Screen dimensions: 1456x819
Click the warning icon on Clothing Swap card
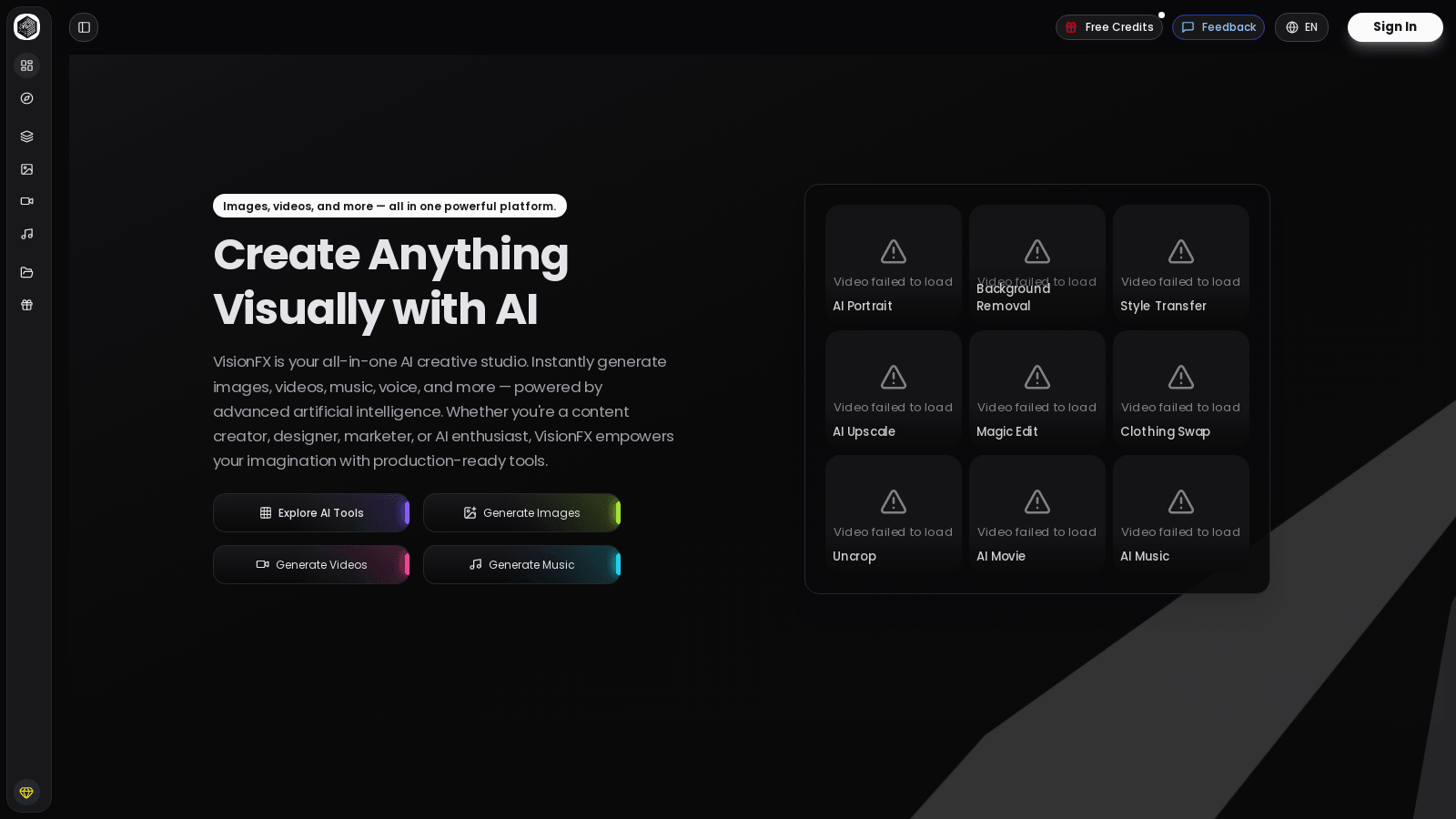tap(1181, 377)
